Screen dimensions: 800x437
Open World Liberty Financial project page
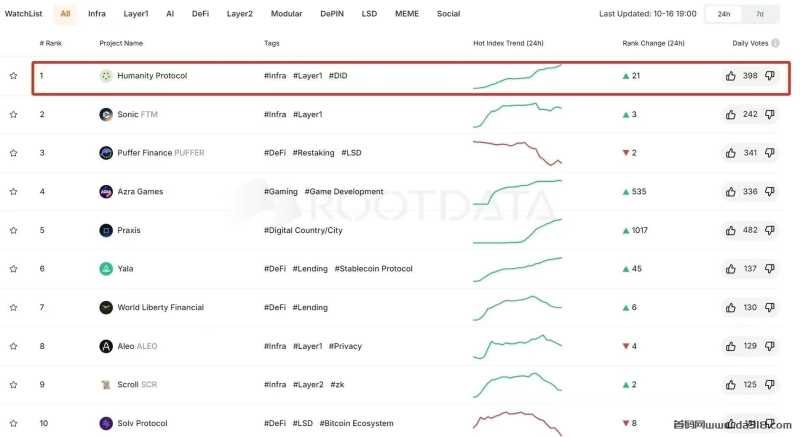[161, 307]
